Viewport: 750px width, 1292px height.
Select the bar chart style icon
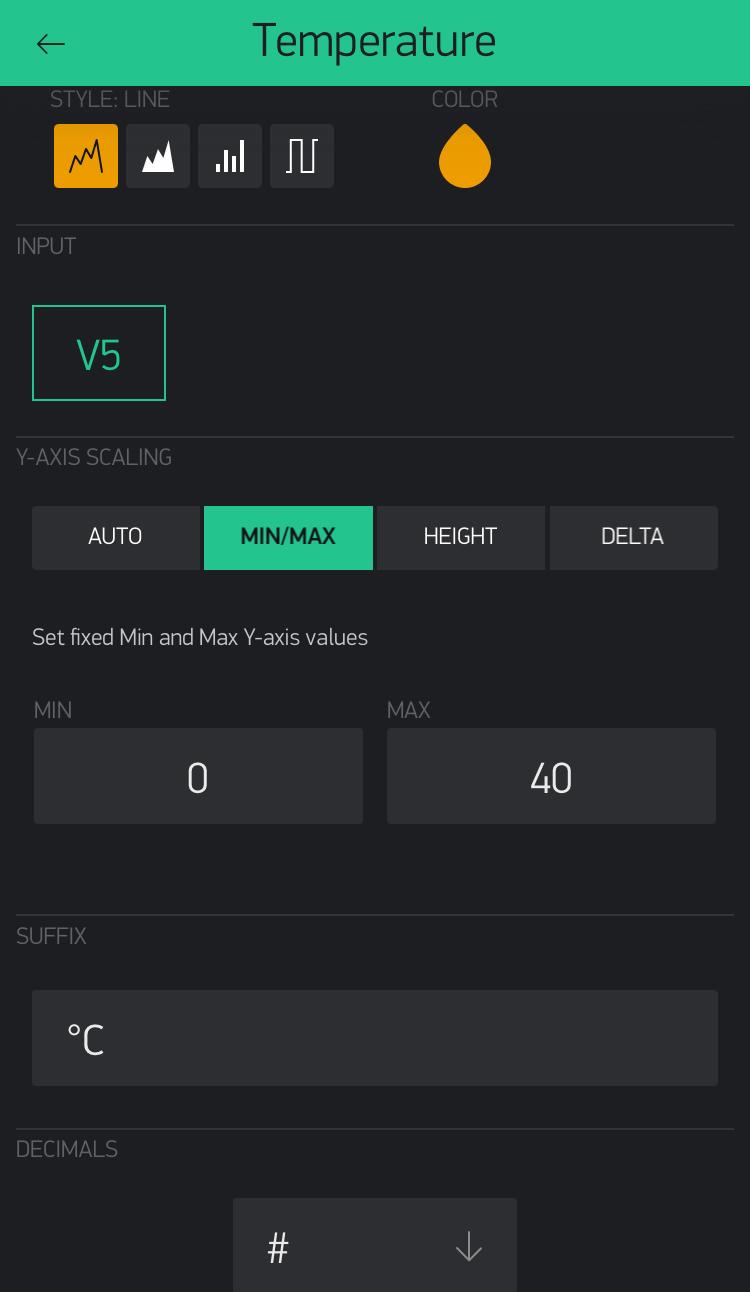click(230, 156)
